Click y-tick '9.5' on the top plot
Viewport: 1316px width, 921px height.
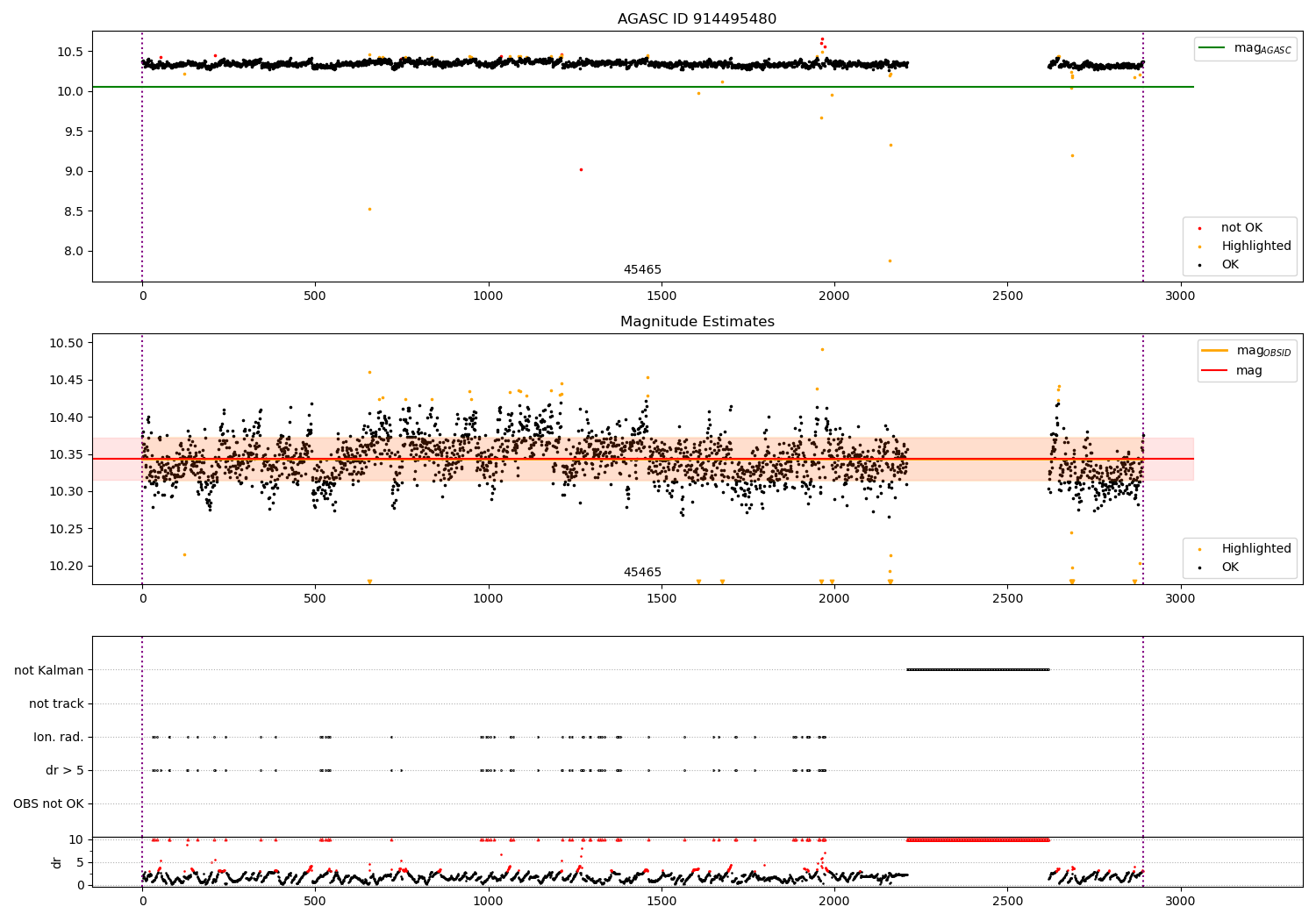[74, 132]
